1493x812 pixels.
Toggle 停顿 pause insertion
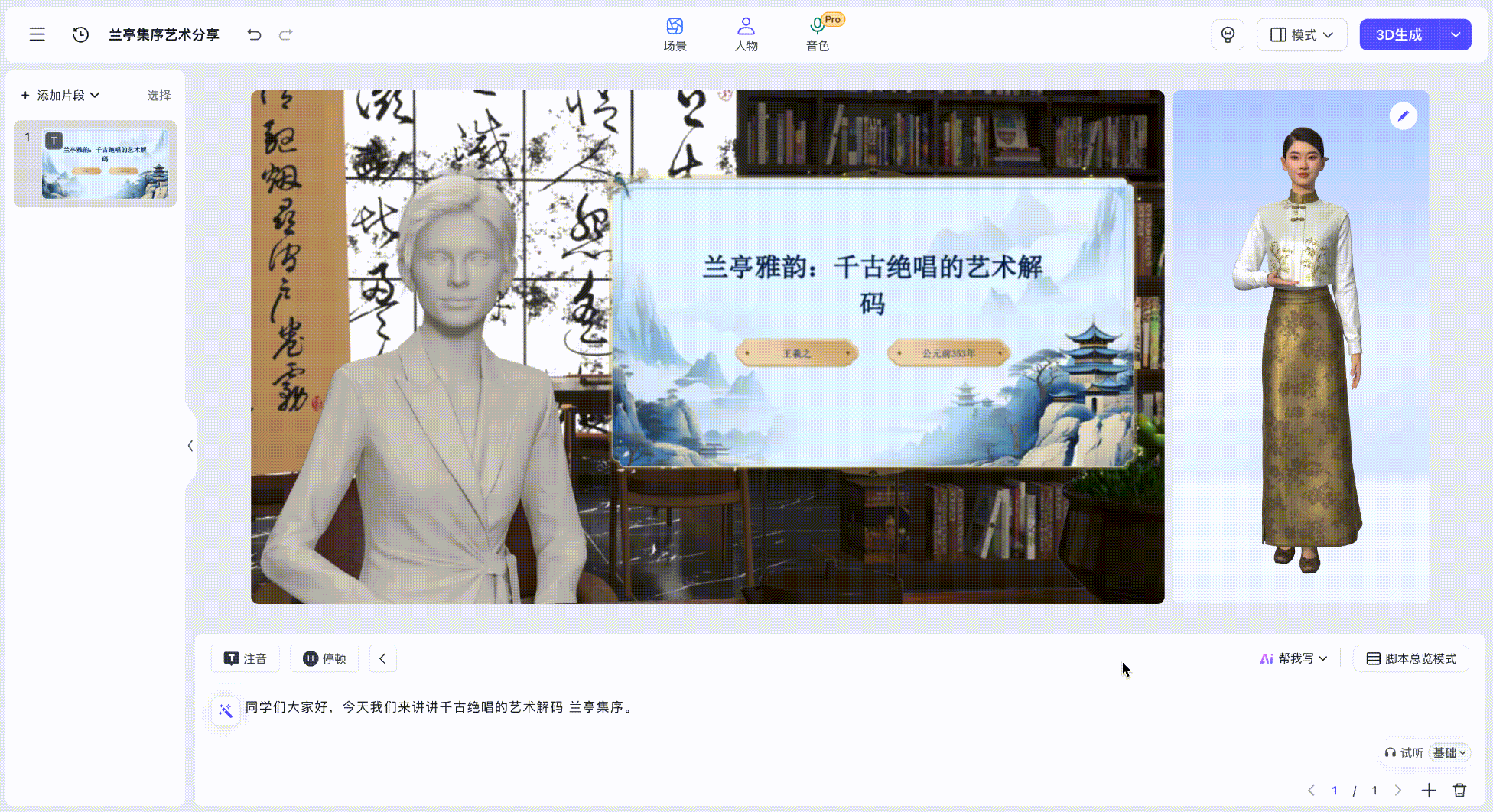(324, 658)
